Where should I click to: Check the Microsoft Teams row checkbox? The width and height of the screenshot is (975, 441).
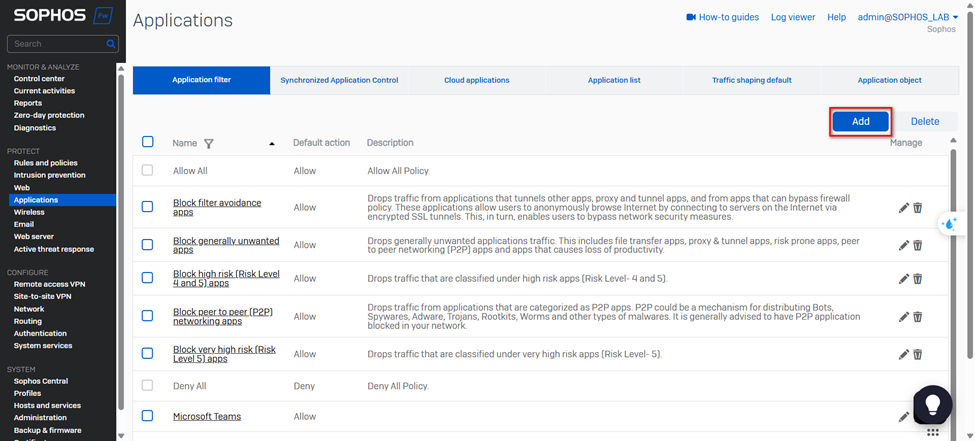tap(148, 416)
